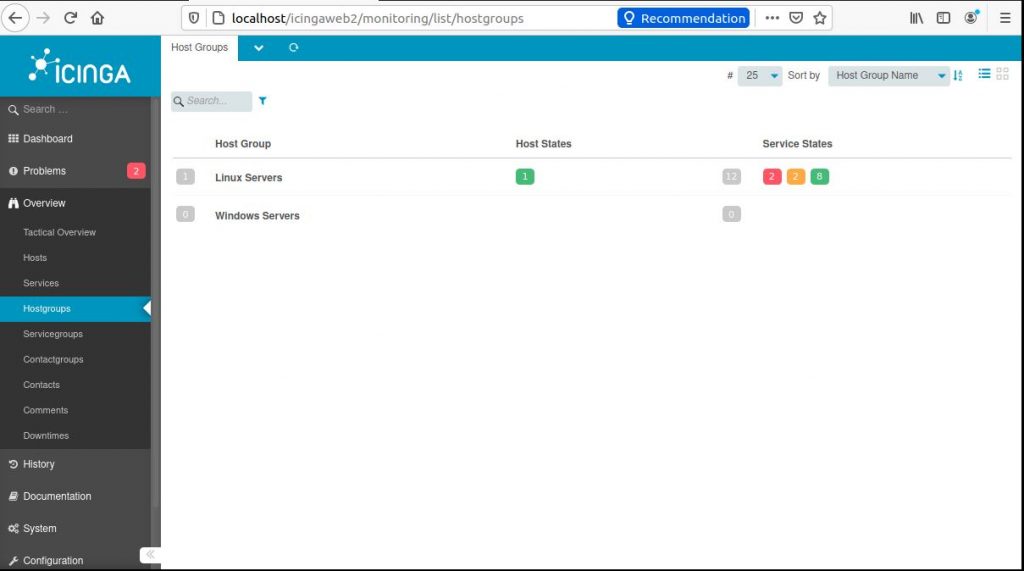Open Servicegroups
The height and width of the screenshot is (571, 1024).
coord(53,334)
